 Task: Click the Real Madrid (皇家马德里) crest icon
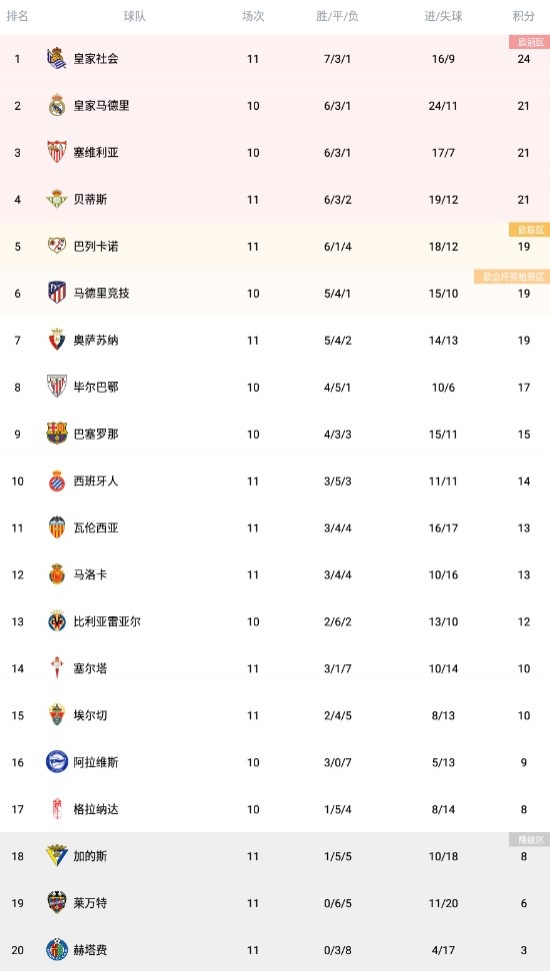coord(56,105)
